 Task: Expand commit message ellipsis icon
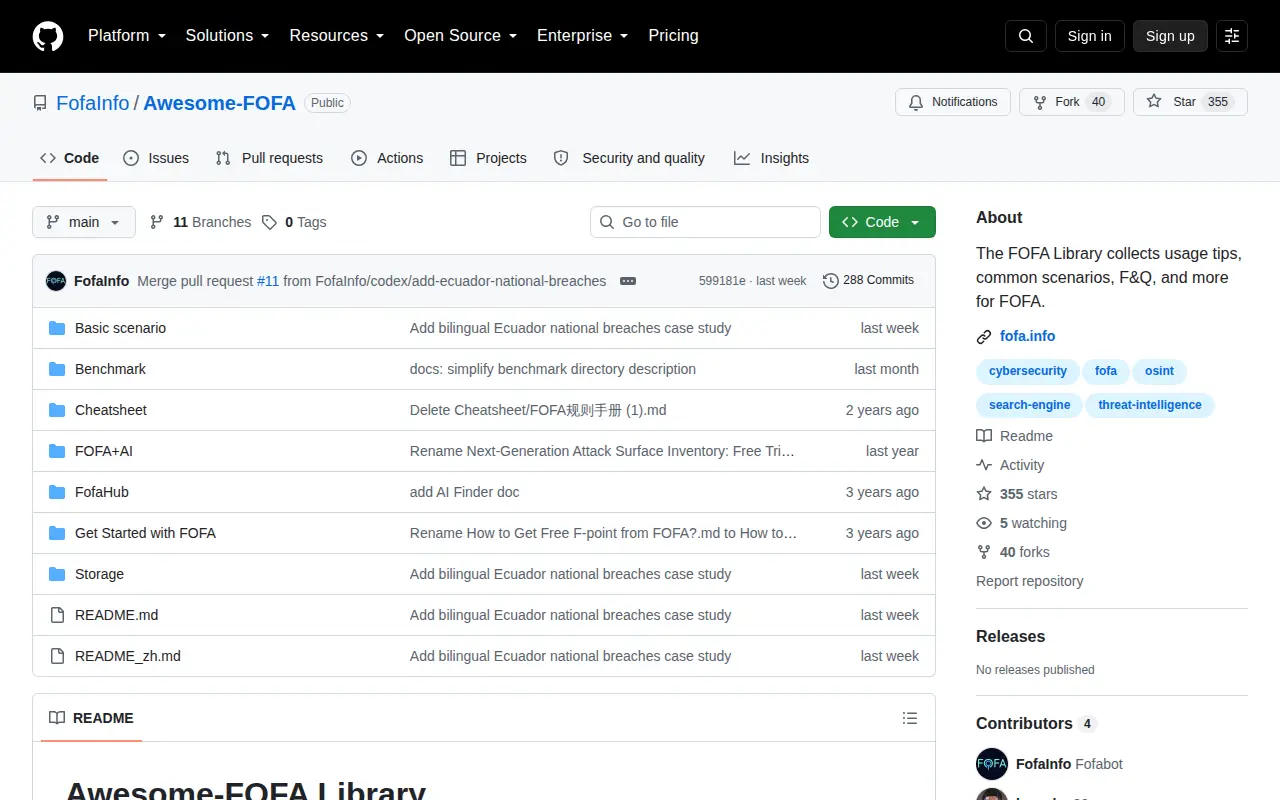tap(628, 281)
